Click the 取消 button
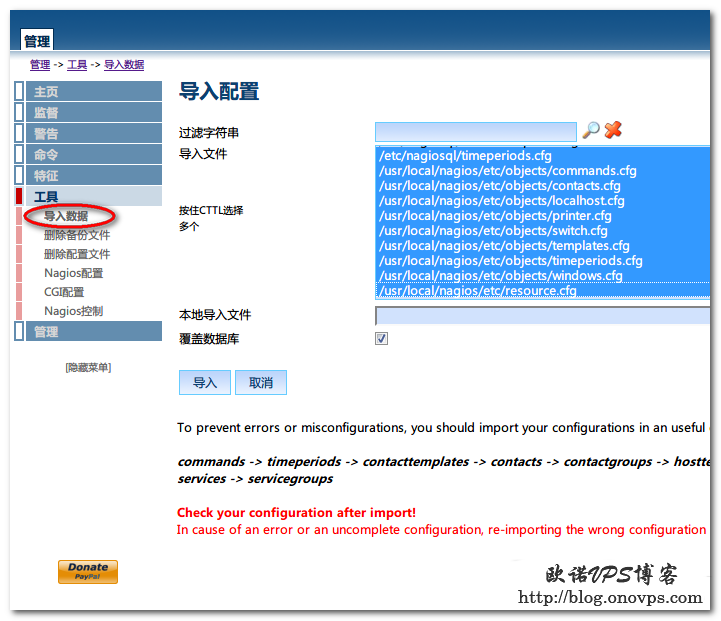The height and width of the screenshot is (621, 721). click(x=261, y=383)
